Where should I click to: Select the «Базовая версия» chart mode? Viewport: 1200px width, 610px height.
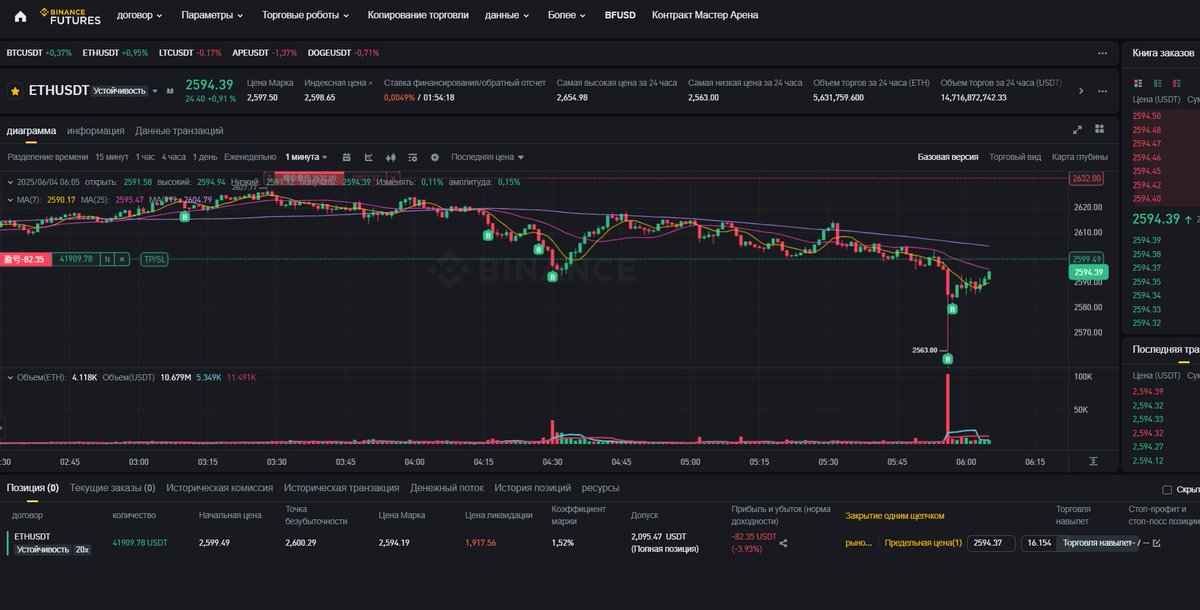click(x=948, y=157)
